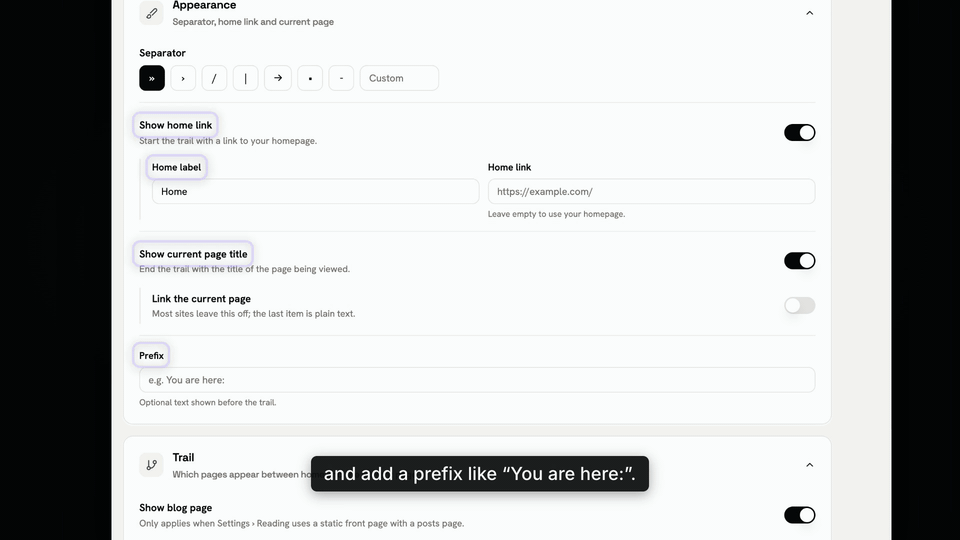Focus the Home link URL field
This screenshot has width=960, height=540.
coord(651,191)
